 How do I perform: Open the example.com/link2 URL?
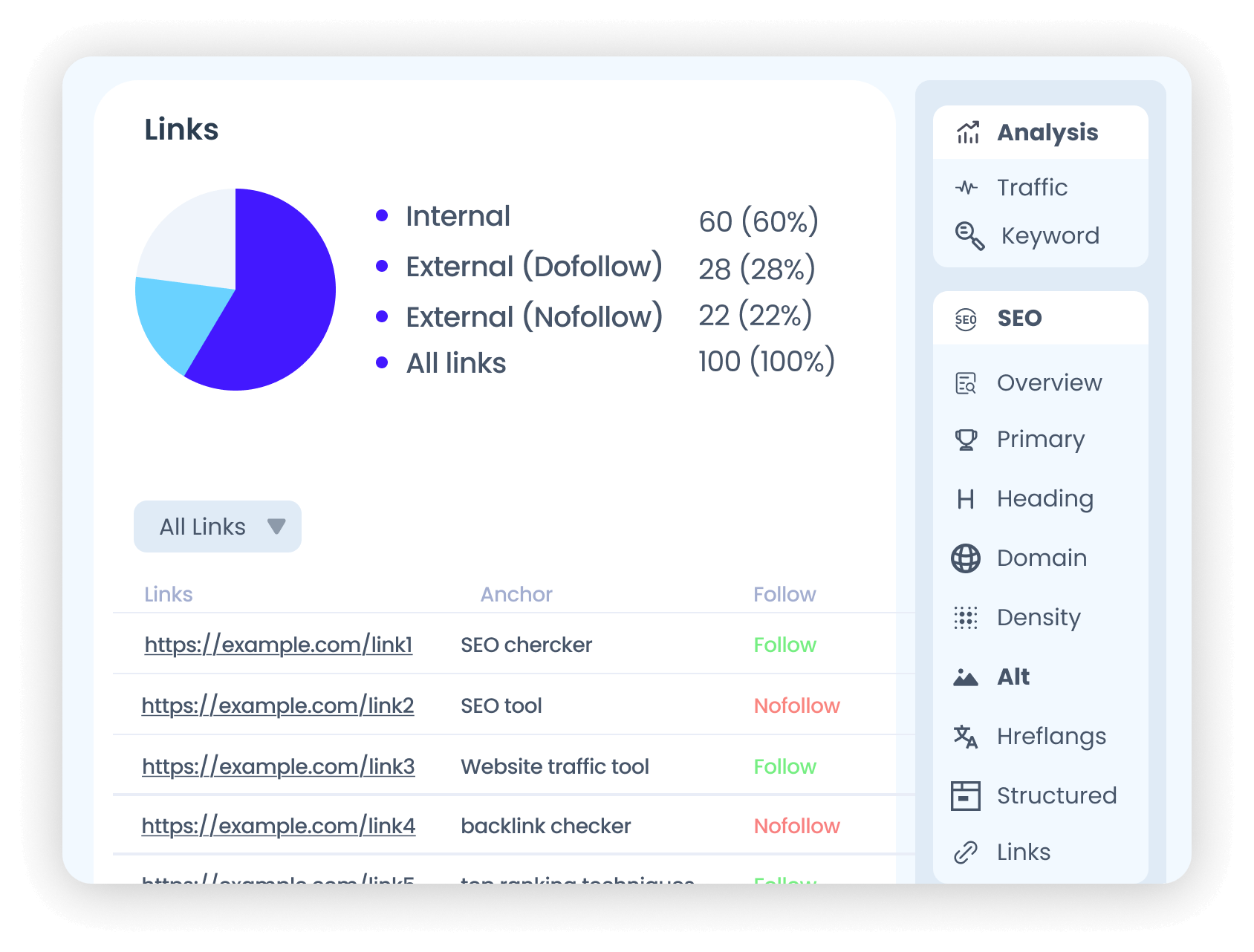pos(278,705)
